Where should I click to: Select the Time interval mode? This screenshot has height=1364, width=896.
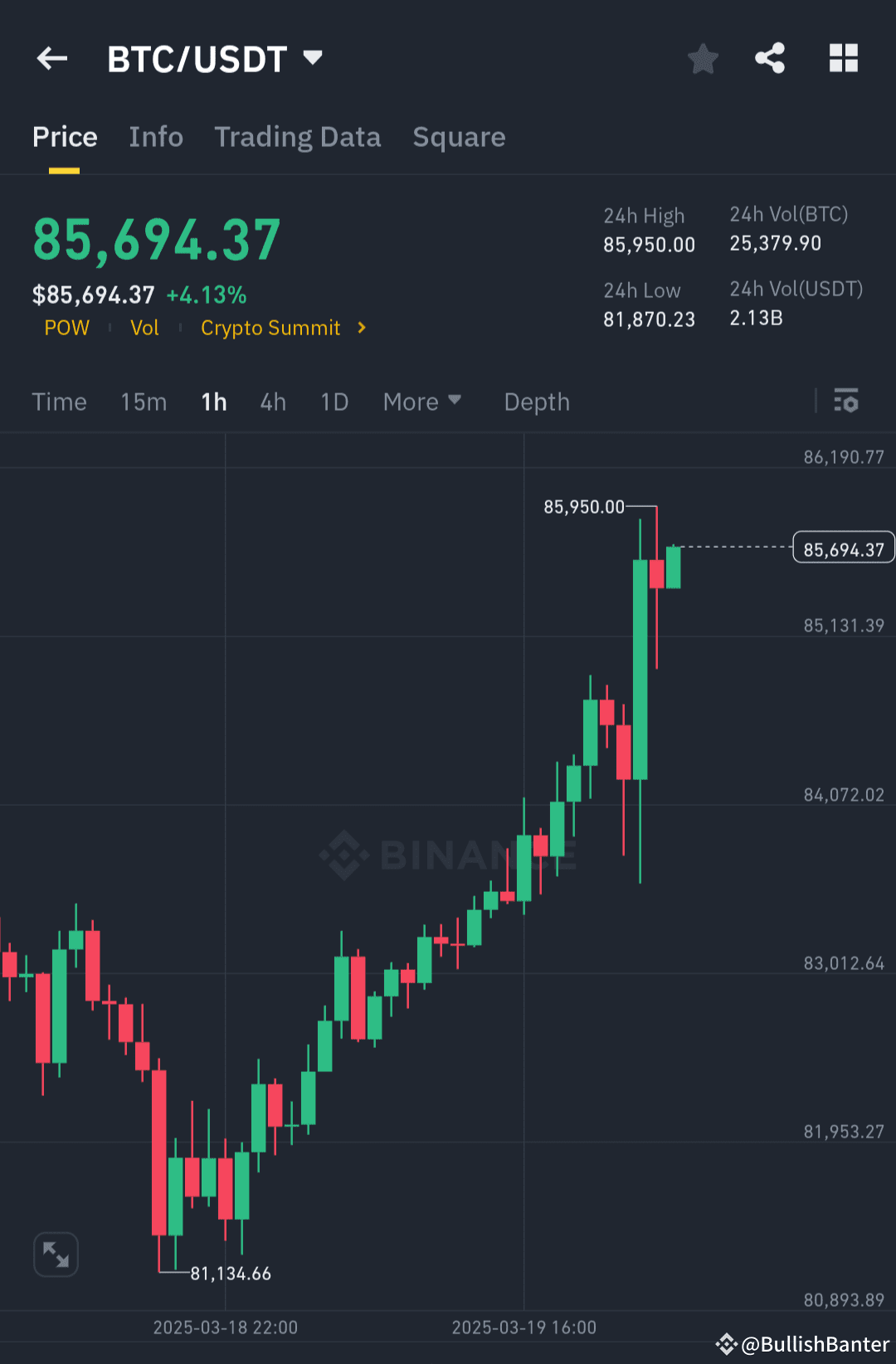pyautogui.click(x=59, y=402)
